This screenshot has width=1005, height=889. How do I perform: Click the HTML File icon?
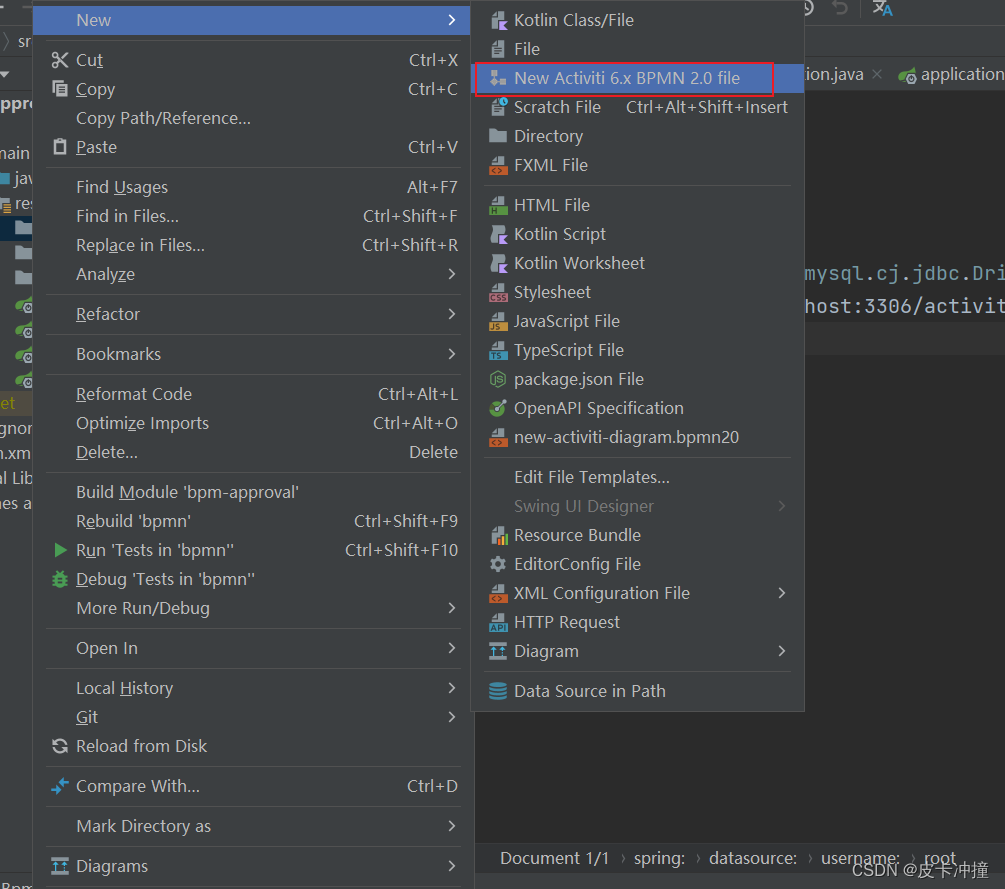click(x=498, y=205)
